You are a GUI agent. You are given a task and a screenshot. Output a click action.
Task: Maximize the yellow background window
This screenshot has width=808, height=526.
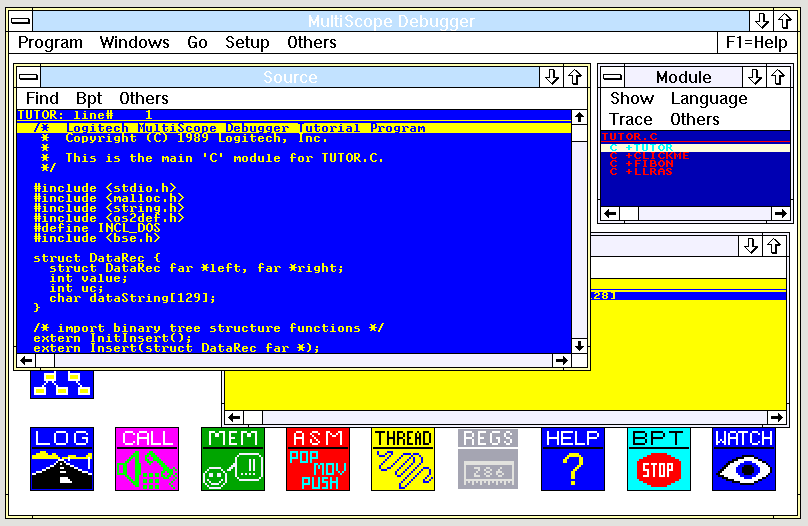pyautogui.click(x=774, y=246)
